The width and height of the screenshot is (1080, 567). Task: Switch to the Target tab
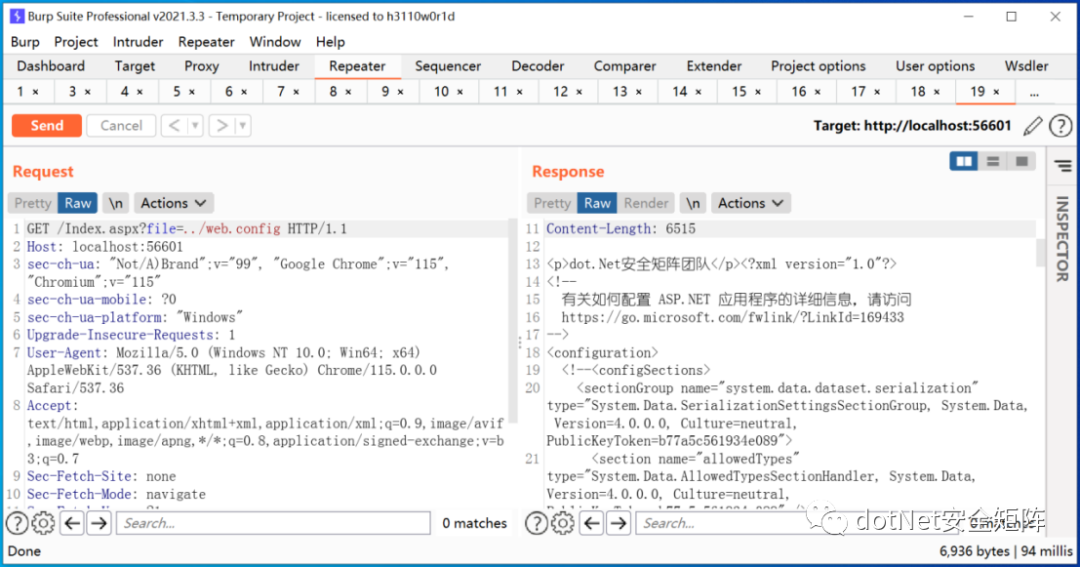click(x=135, y=66)
